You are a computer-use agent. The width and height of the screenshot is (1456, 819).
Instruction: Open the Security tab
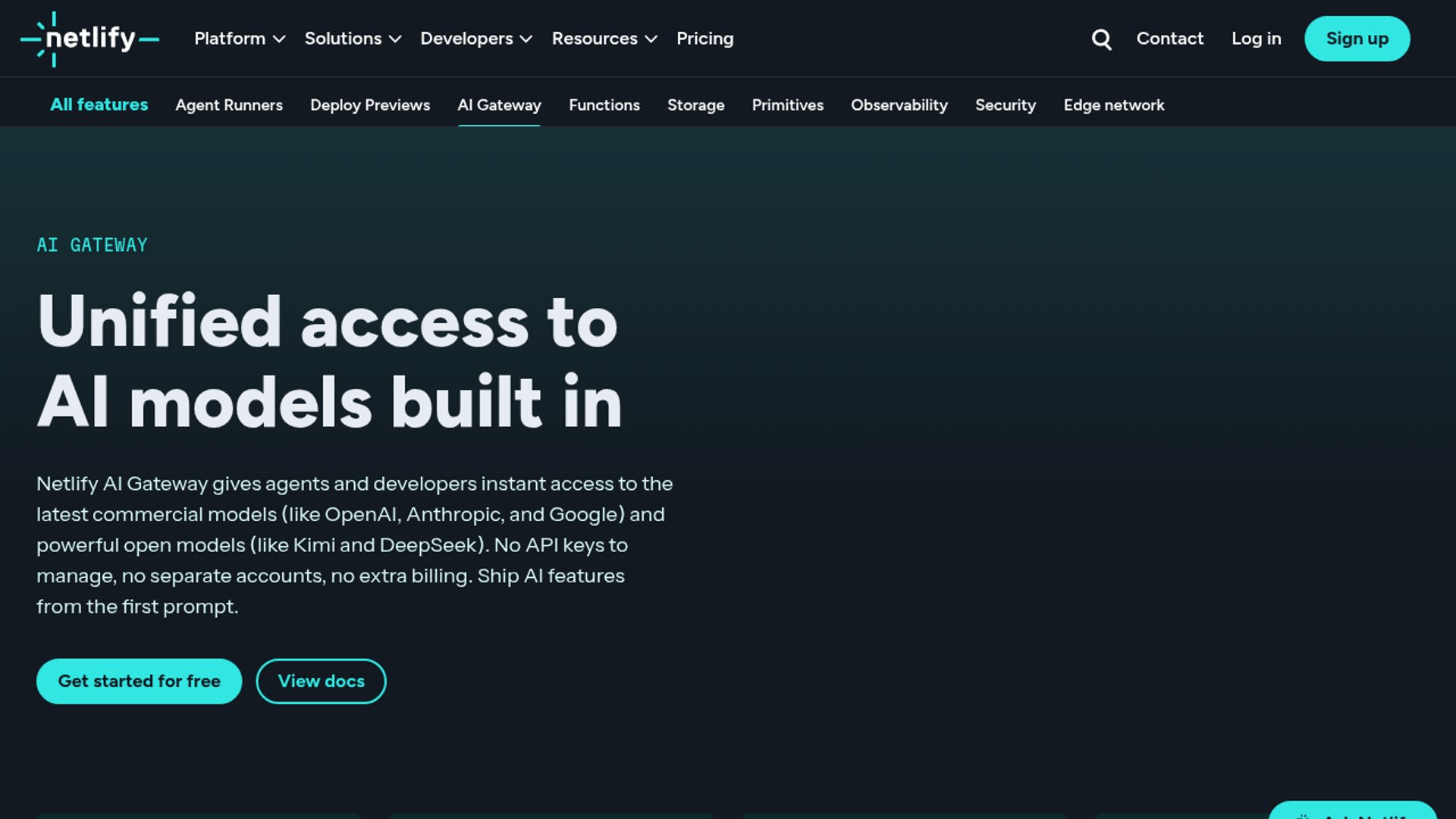(1005, 105)
